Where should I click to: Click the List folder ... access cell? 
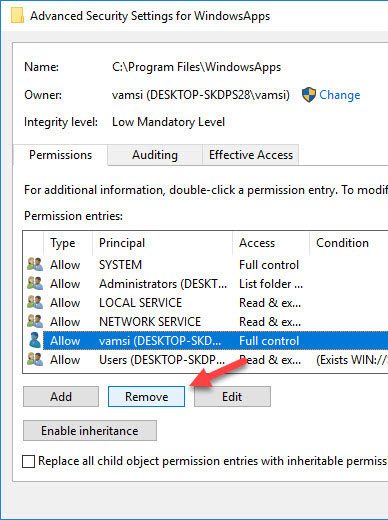(271, 284)
